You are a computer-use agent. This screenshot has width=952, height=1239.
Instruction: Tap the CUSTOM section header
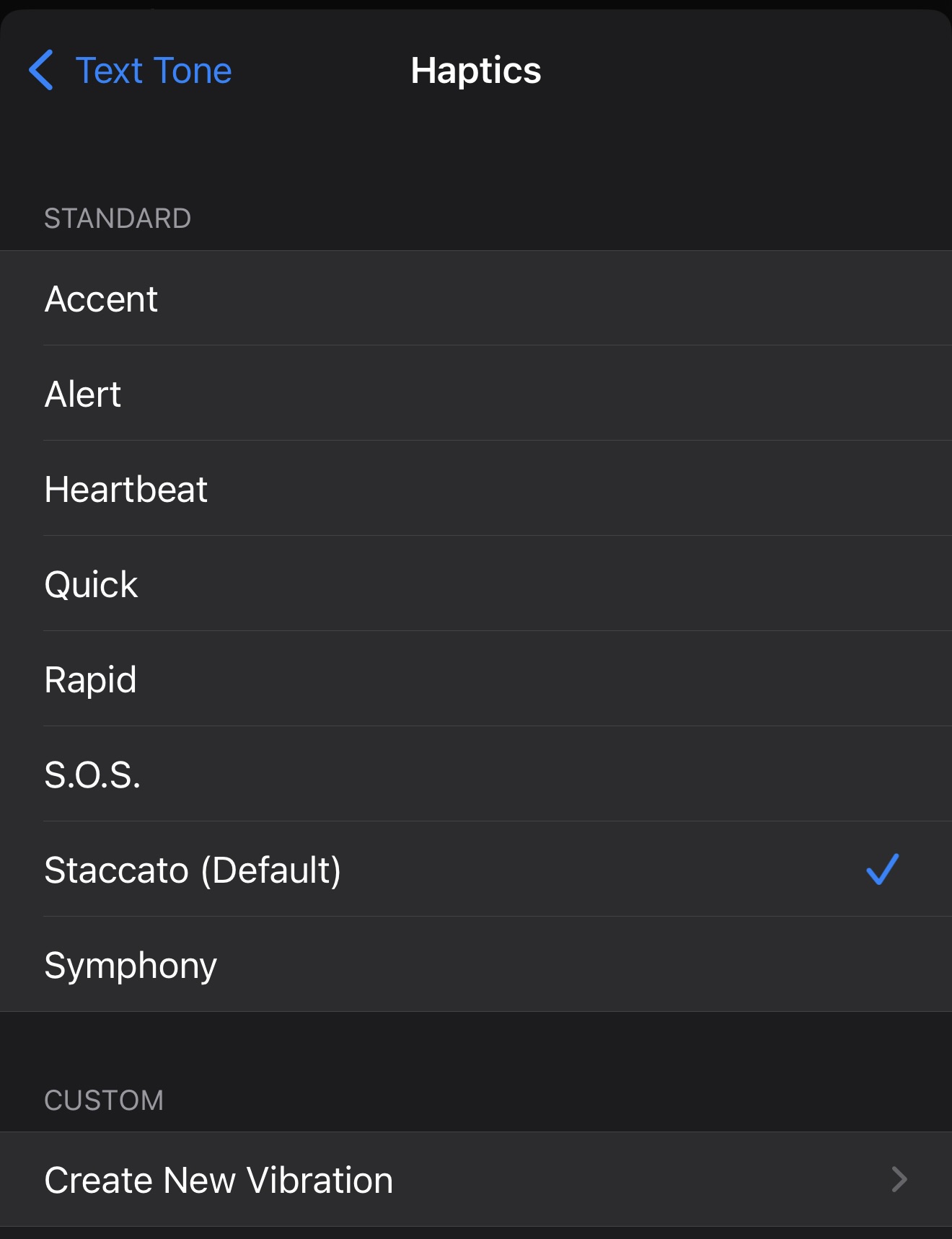[x=104, y=1101]
